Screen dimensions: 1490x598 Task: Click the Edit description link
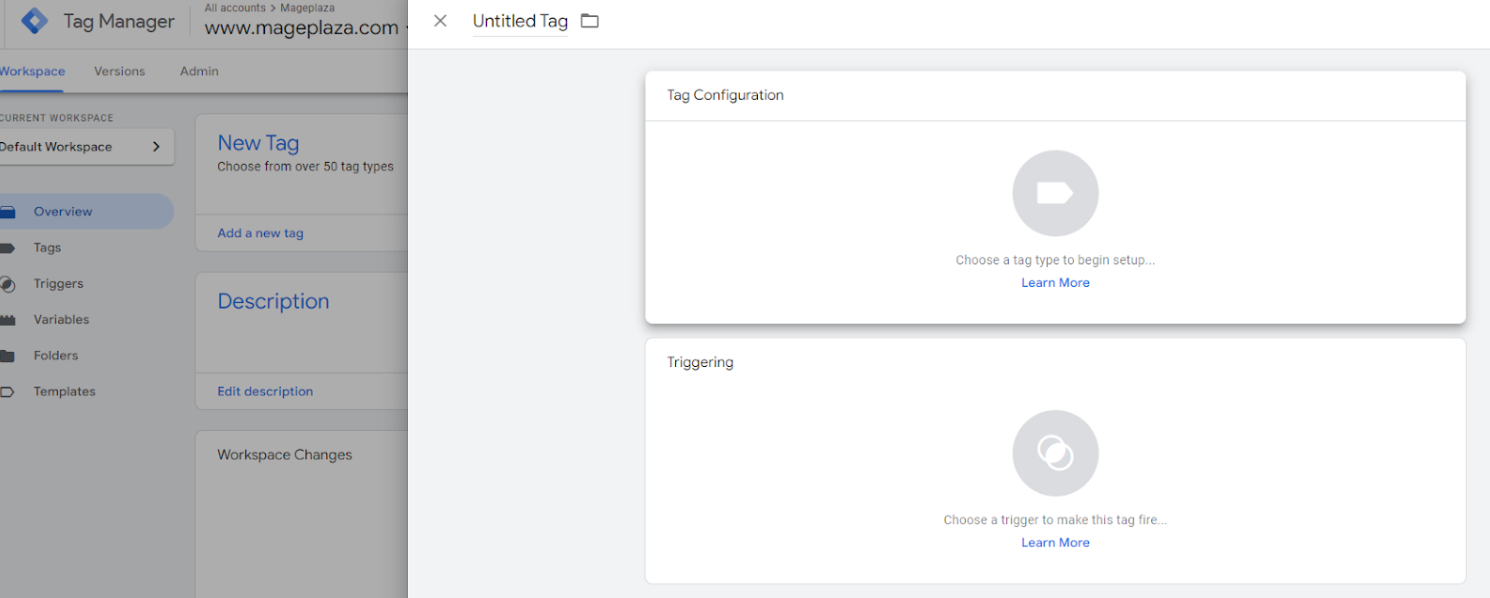click(265, 391)
